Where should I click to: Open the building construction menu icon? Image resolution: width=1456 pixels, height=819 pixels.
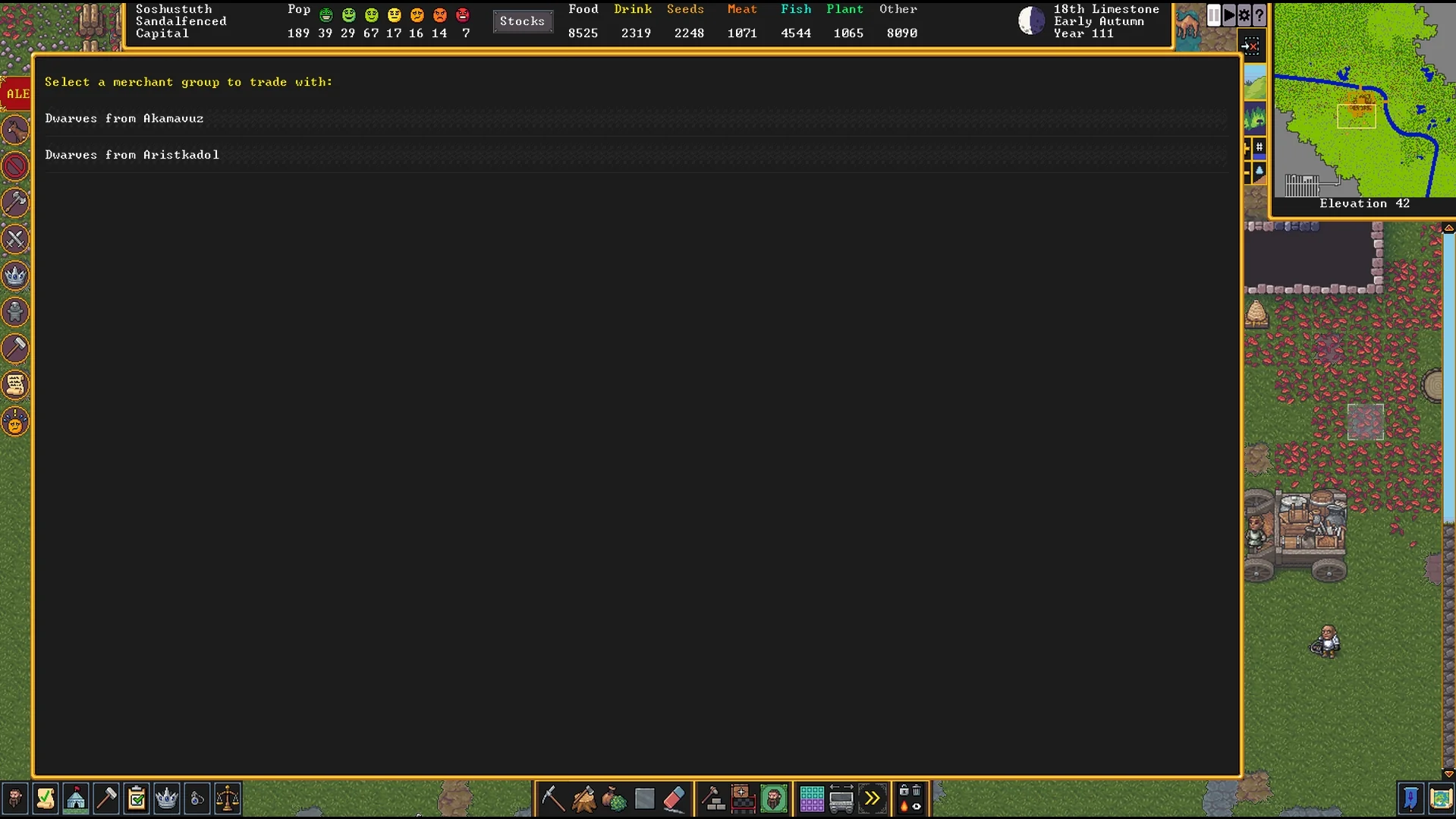point(712,799)
